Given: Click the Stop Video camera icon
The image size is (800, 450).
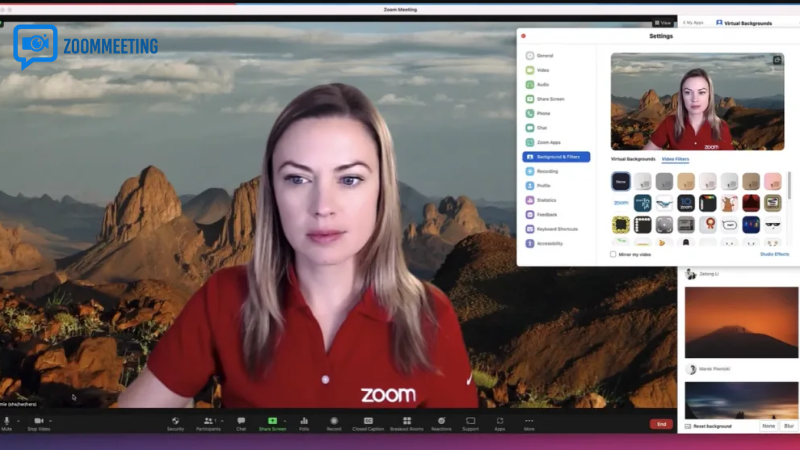Looking at the screenshot, I should (x=39, y=423).
